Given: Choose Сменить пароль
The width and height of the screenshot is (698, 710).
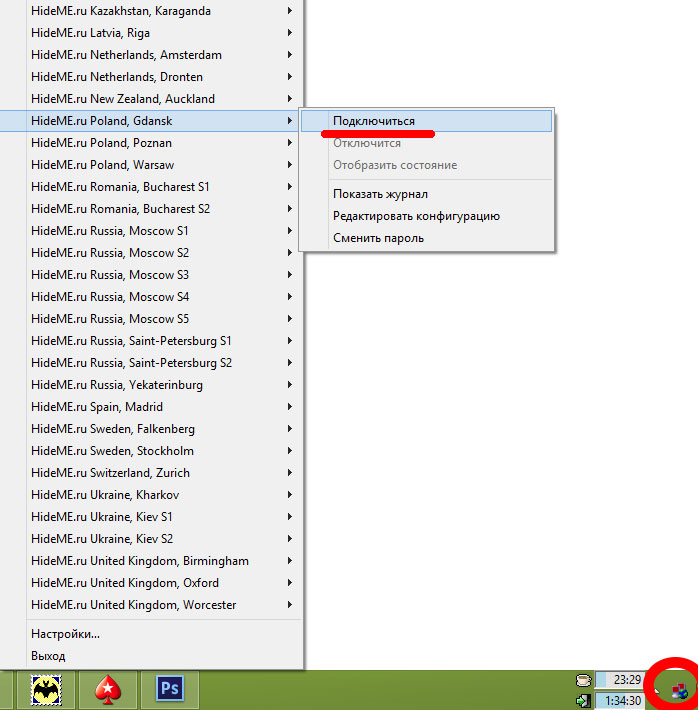Looking at the screenshot, I should click(x=426, y=238).
